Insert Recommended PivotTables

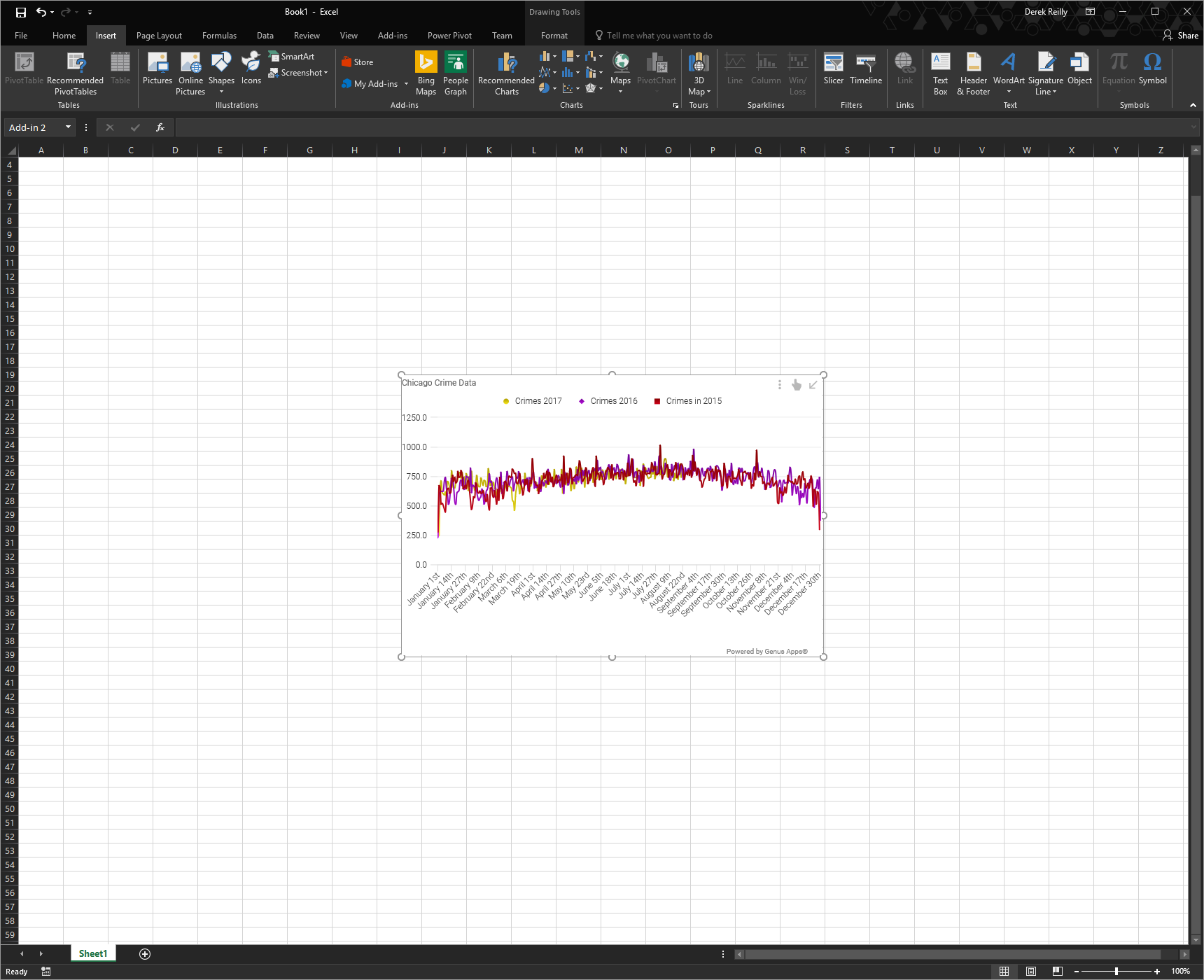tap(76, 73)
